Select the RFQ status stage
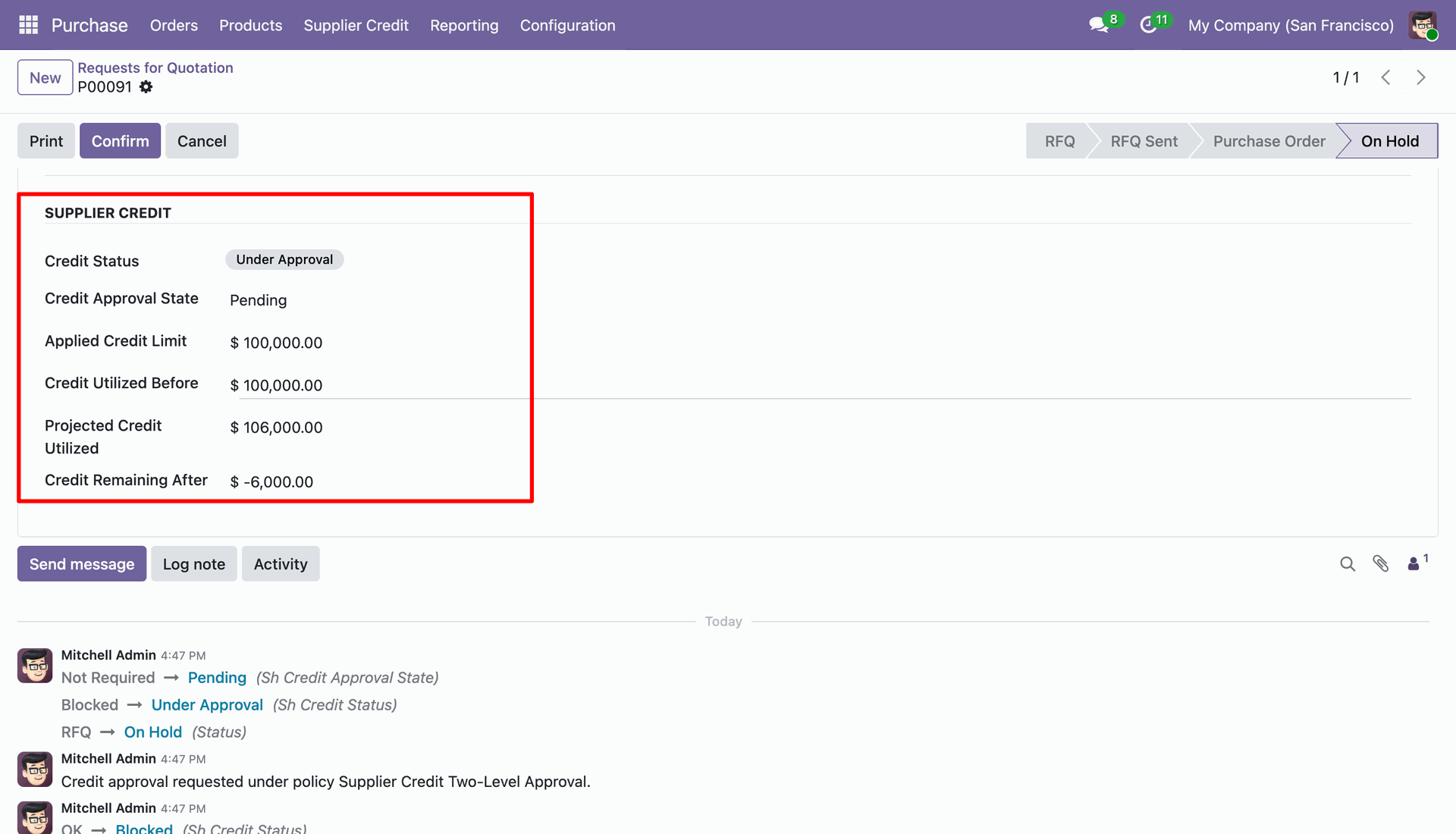1456x834 pixels. tap(1059, 141)
